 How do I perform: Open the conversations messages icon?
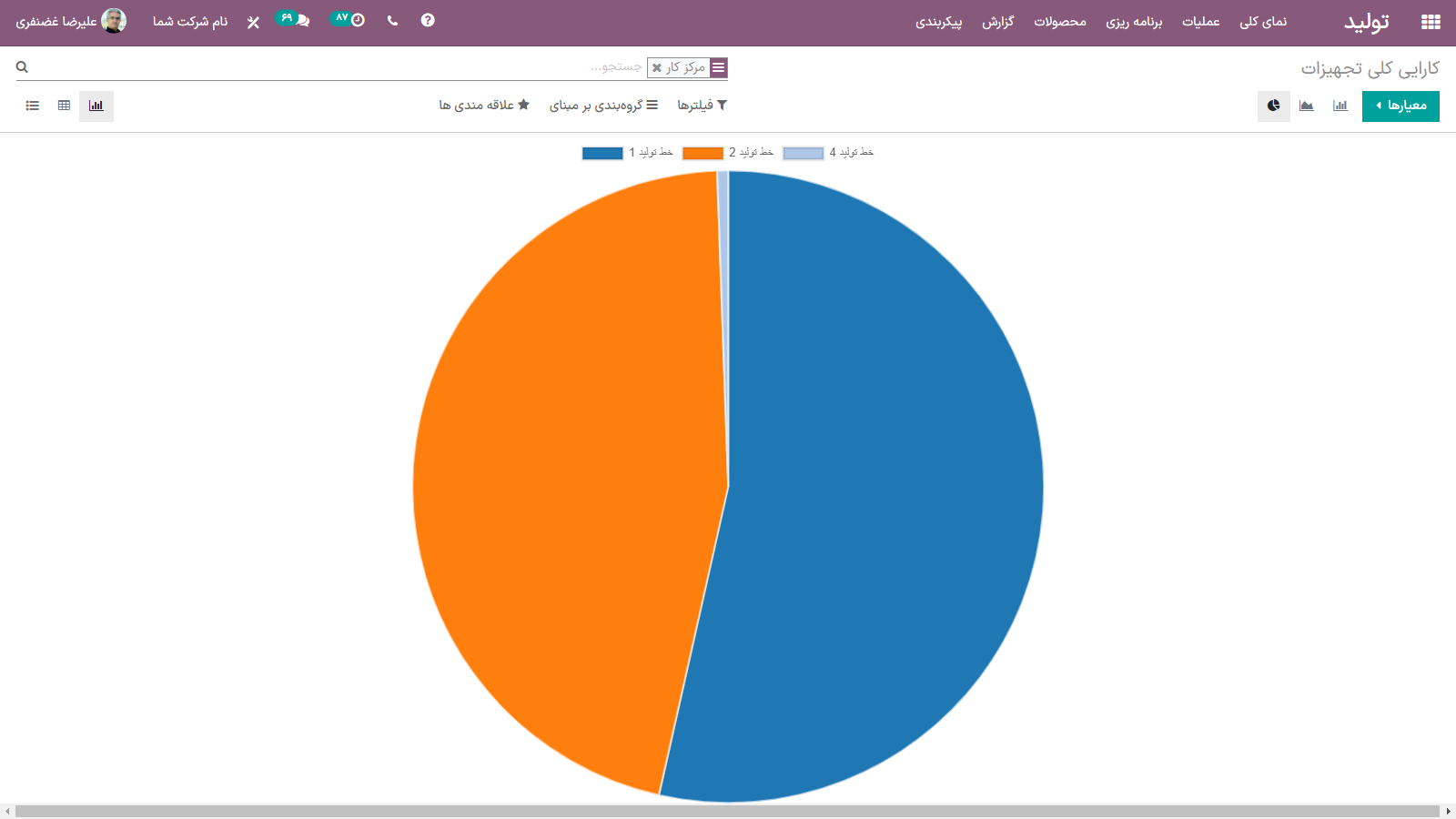coord(302,20)
